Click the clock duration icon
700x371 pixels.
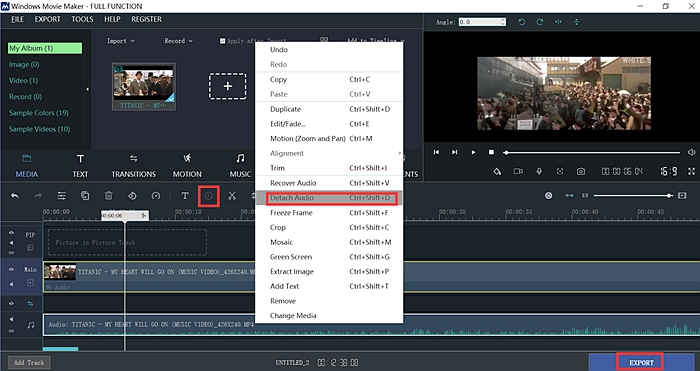(208, 196)
